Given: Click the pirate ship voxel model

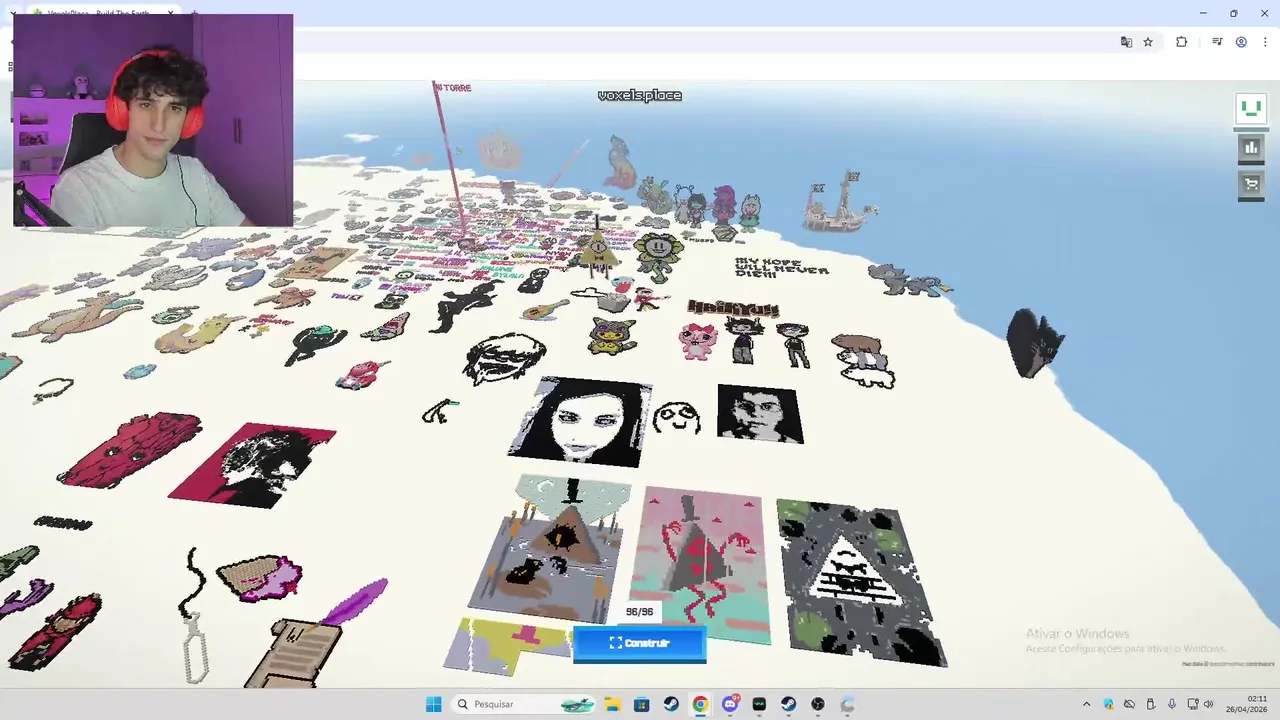Looking at the screenshot, I should (x=841, y=203).
